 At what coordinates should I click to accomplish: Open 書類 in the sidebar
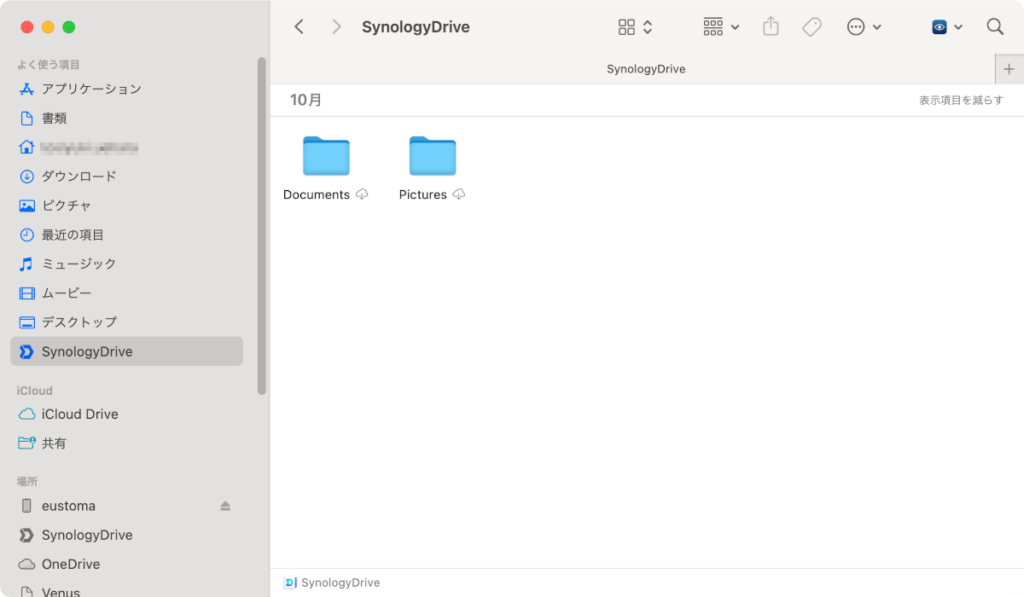pyautogui.click(x=127, y=118)
